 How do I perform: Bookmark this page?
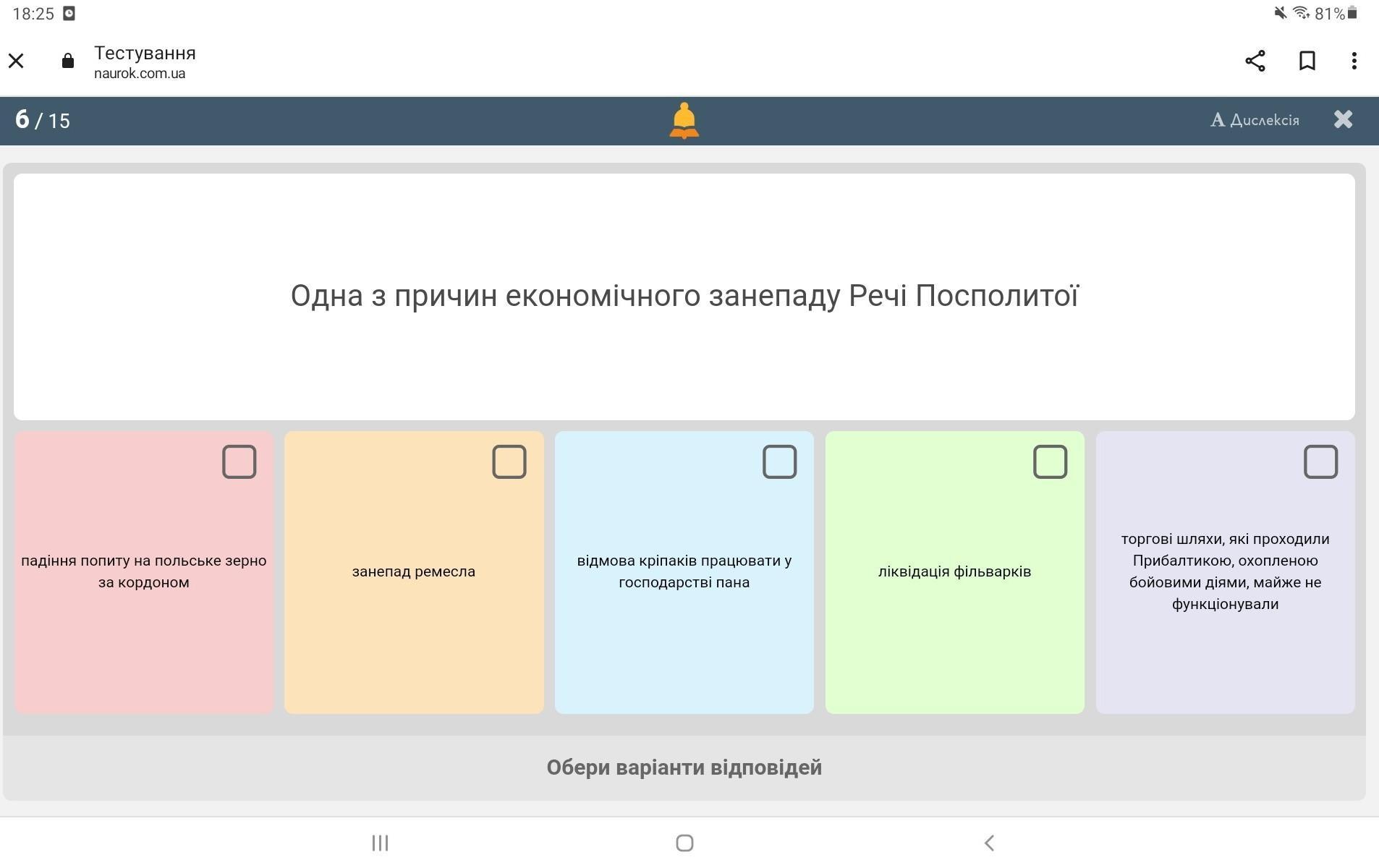tap(1307, 61)
